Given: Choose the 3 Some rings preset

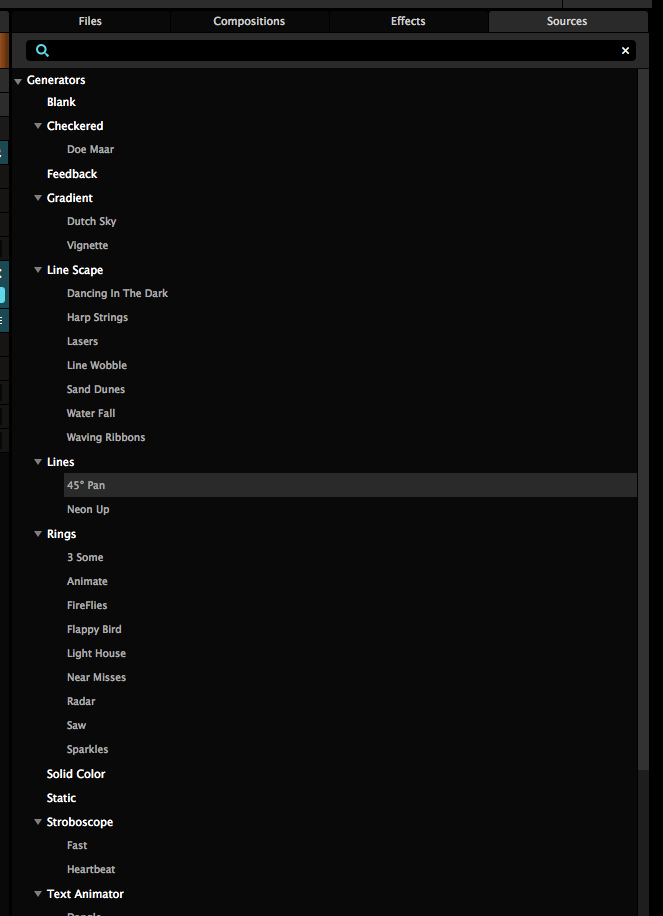Looking at the screenshot, I should 85,557.
